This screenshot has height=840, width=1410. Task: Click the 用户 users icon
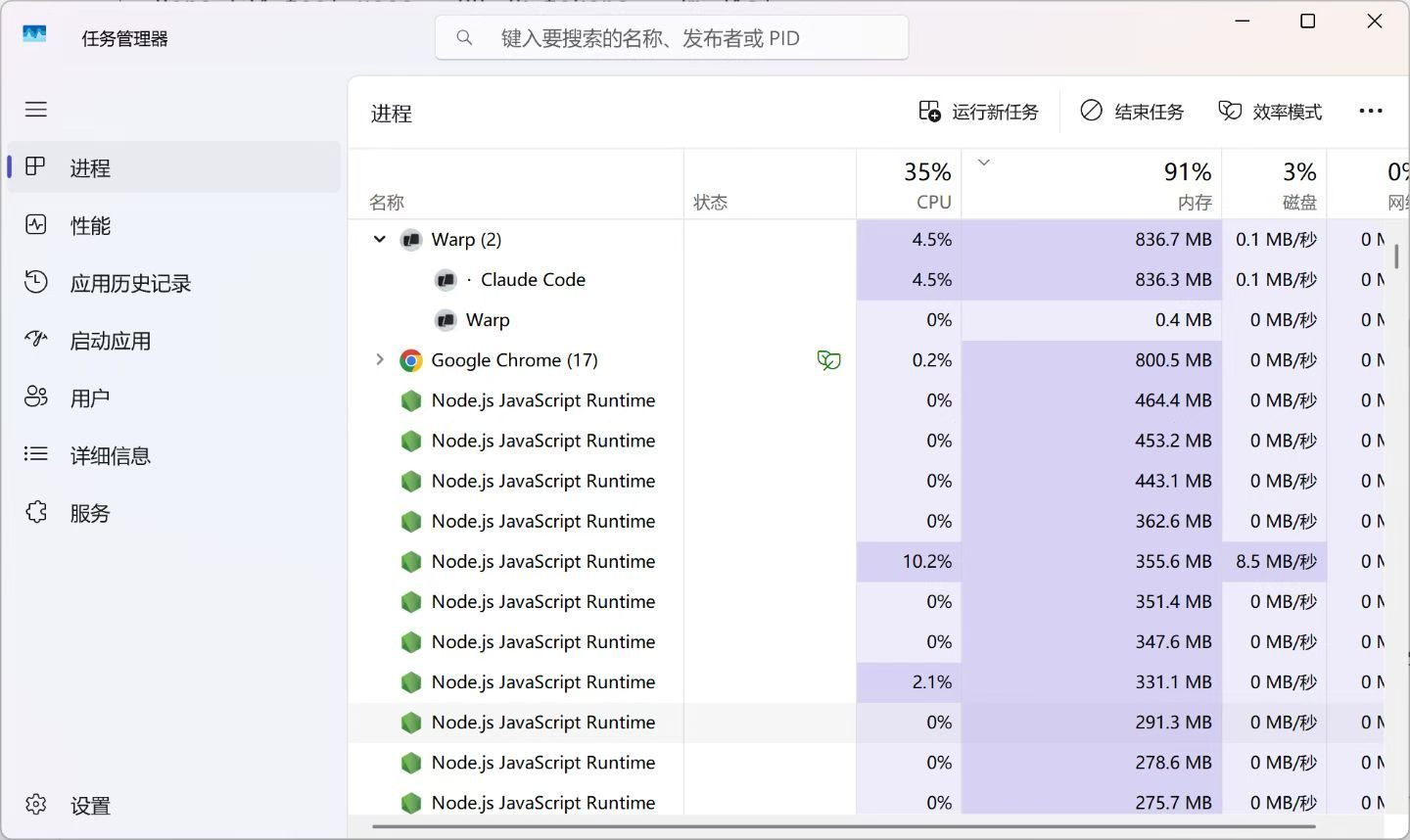[x=36, y=397]
